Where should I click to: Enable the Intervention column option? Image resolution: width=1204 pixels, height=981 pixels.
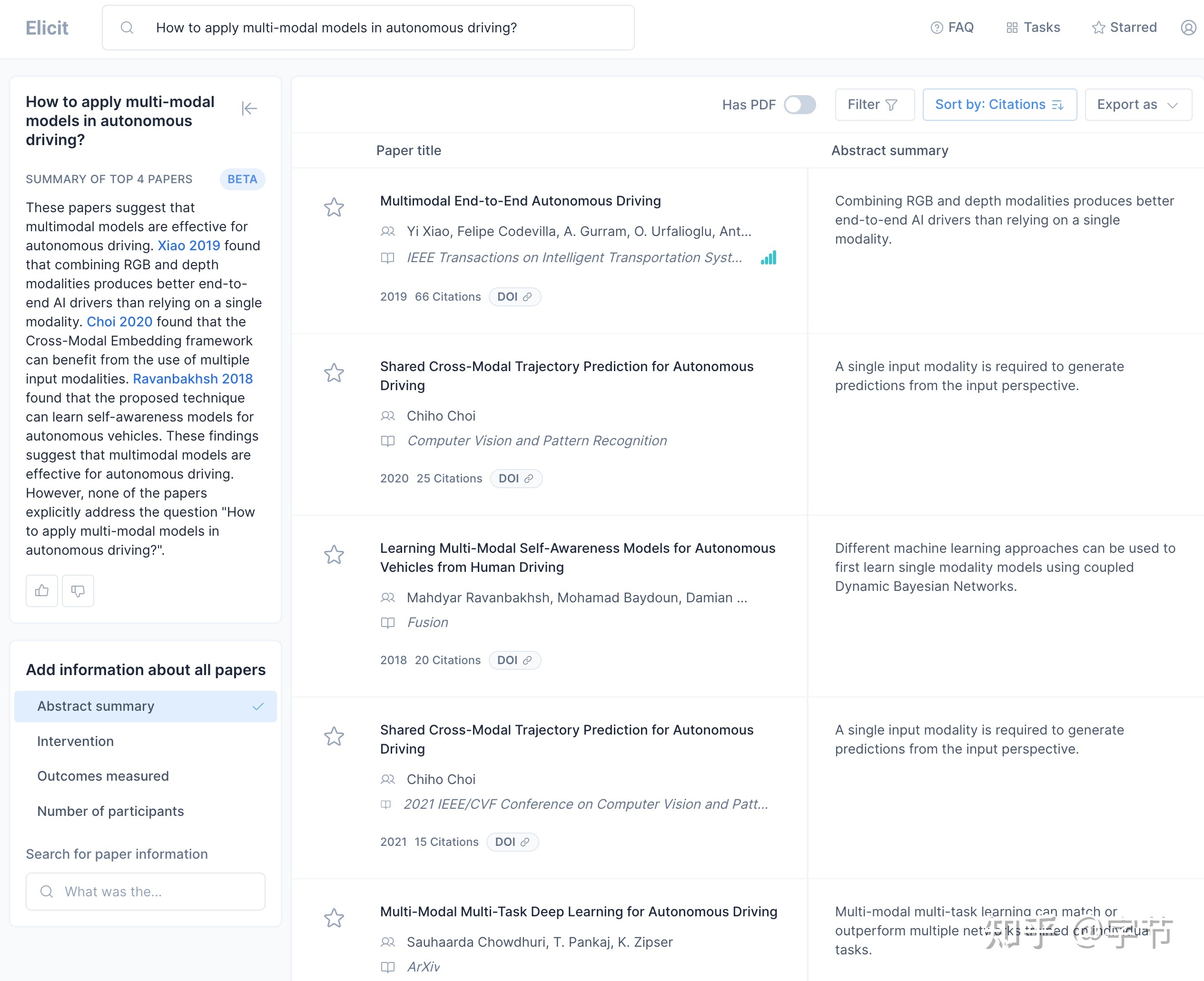tap(76, 741)
